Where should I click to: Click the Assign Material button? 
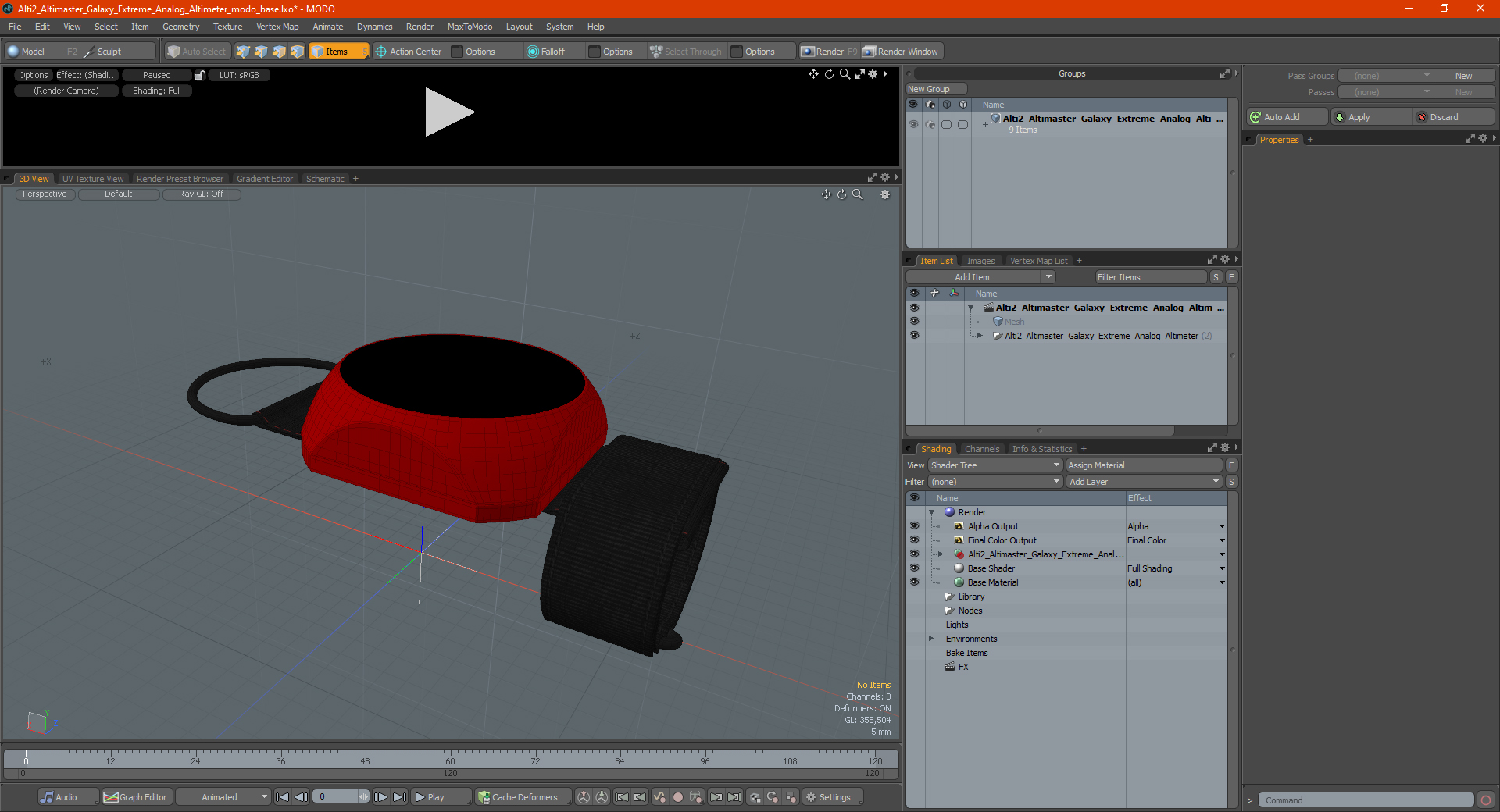point(1145,465)
